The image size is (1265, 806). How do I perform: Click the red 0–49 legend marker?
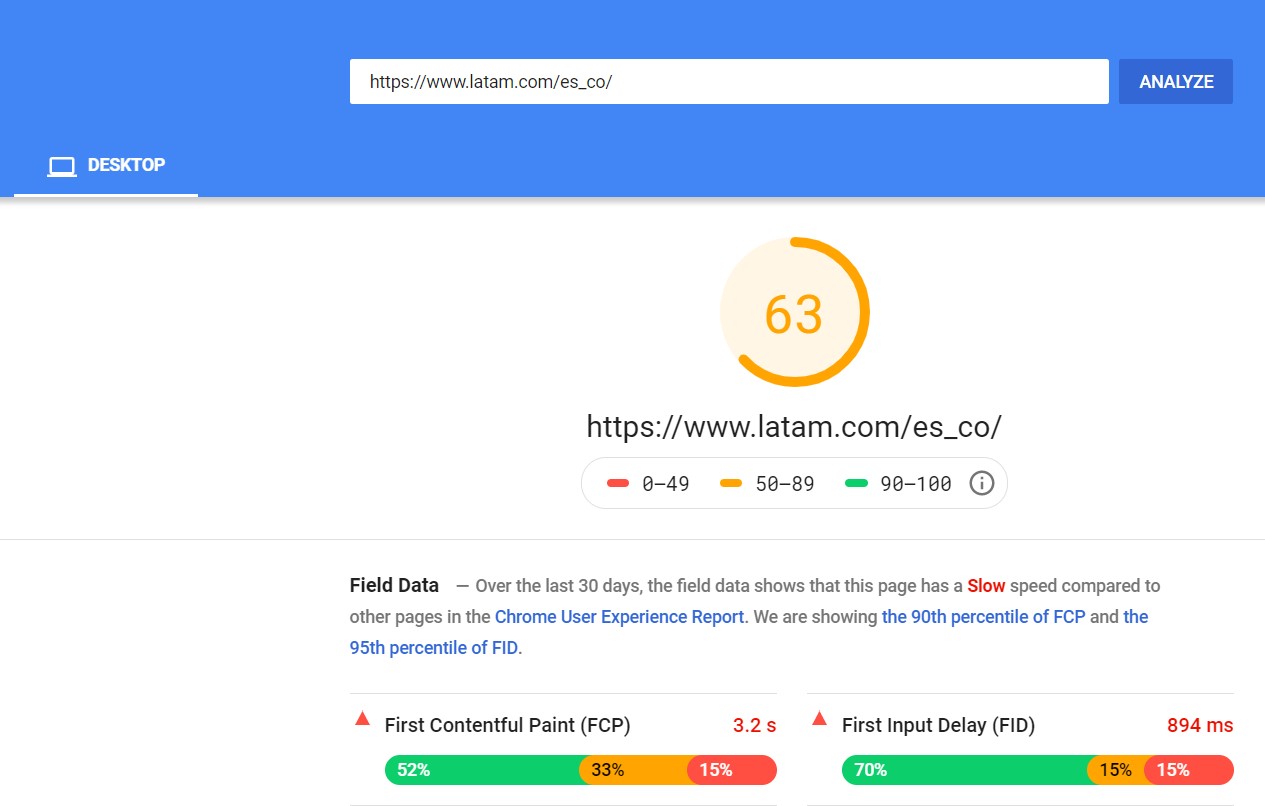[618, 484]
